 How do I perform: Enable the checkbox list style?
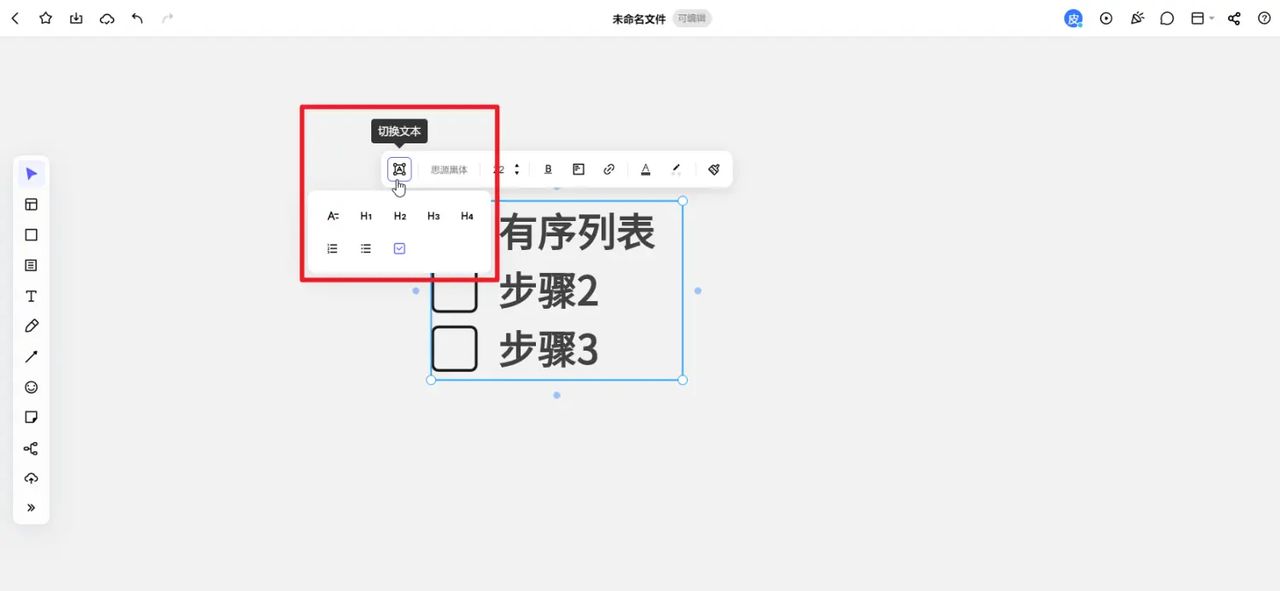(399, 248)
